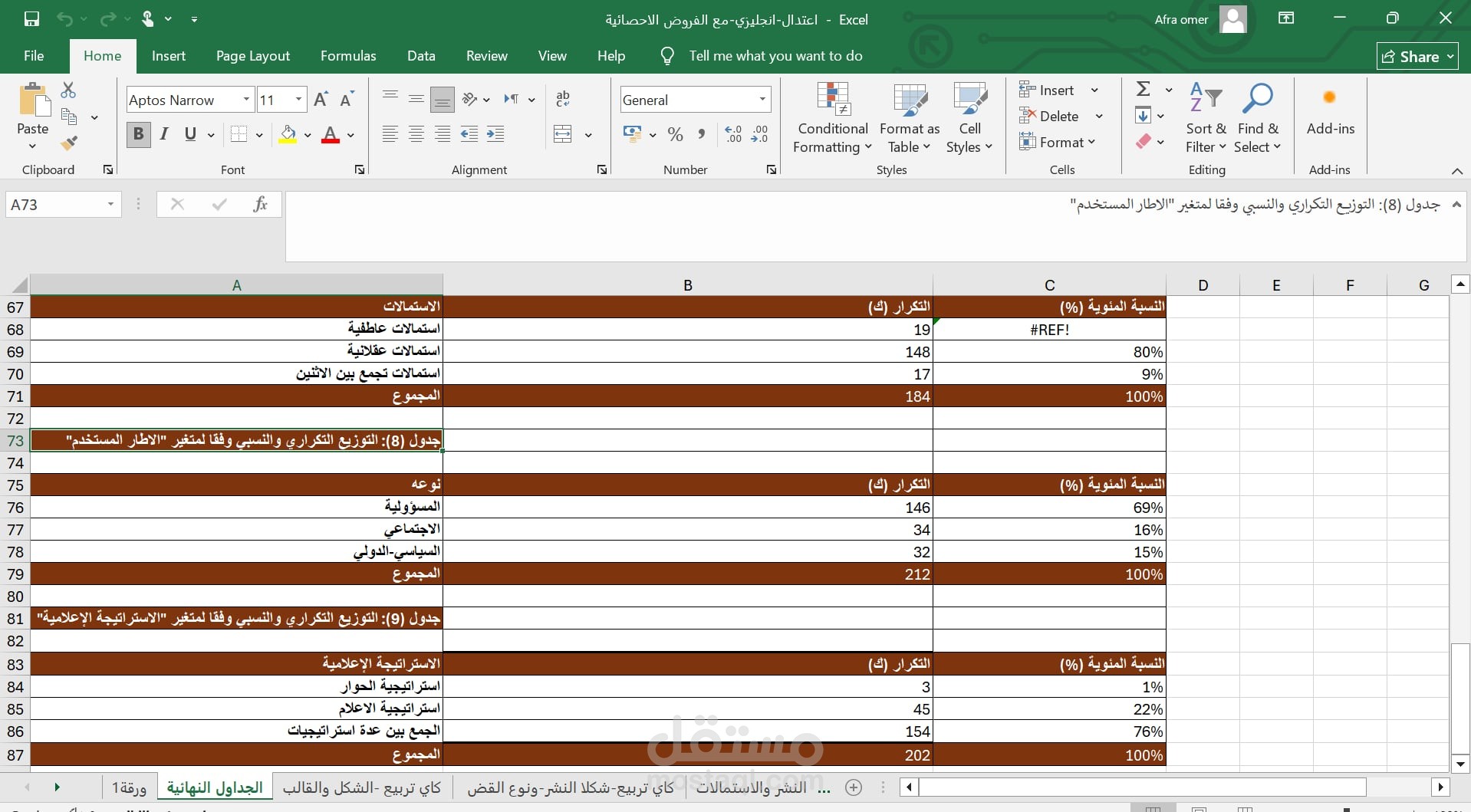Screen dimensions: 1471x812
Task: Click the Share button
Action: pos(1417,56)
